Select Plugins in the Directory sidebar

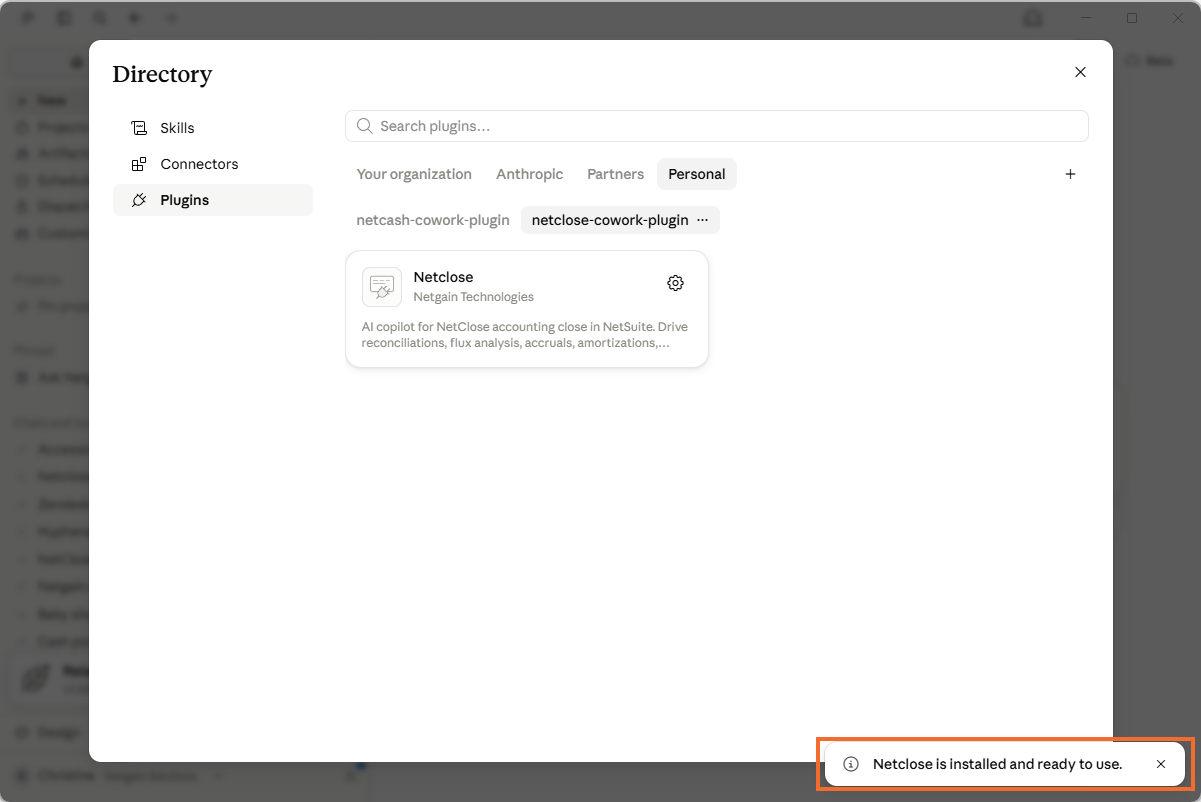212,200
